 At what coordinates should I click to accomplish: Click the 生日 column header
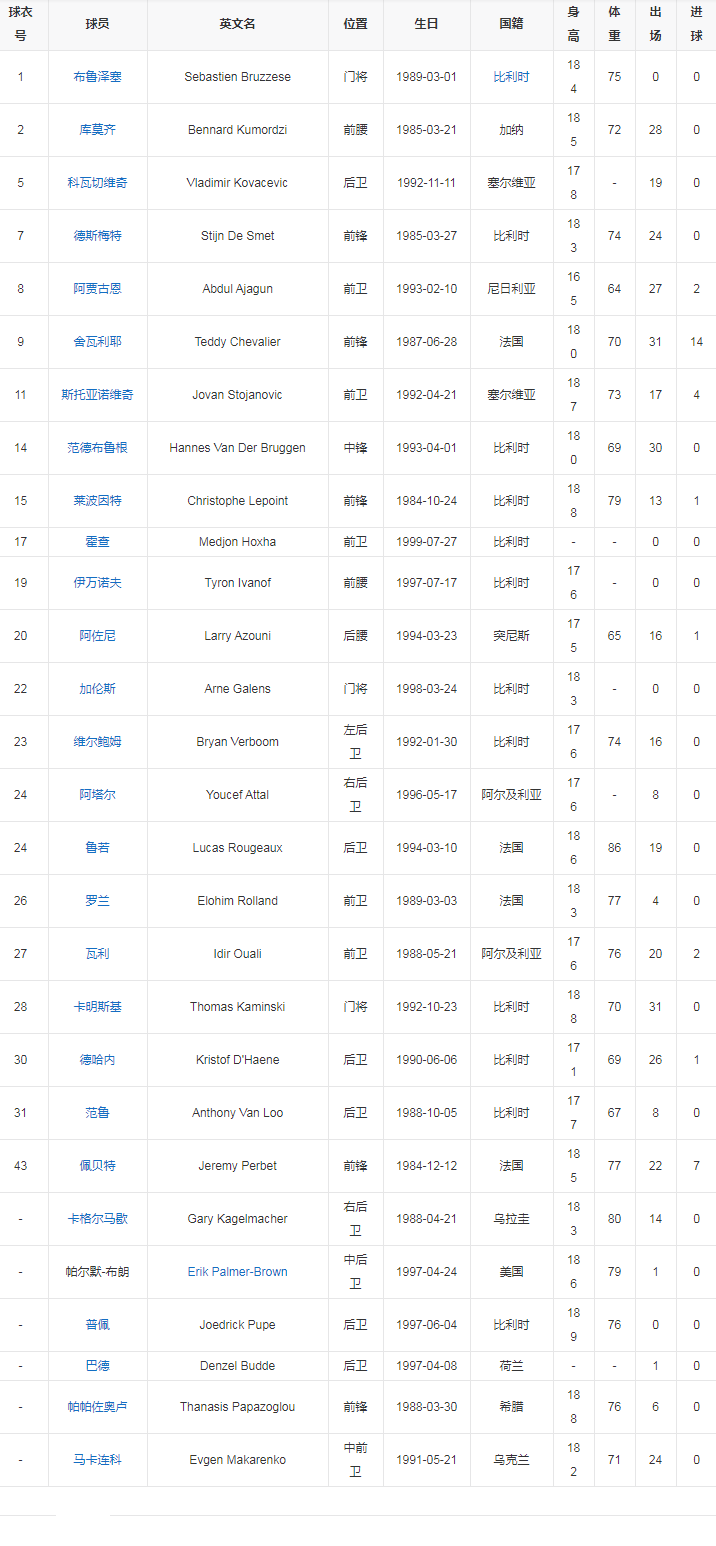(426, 24)
